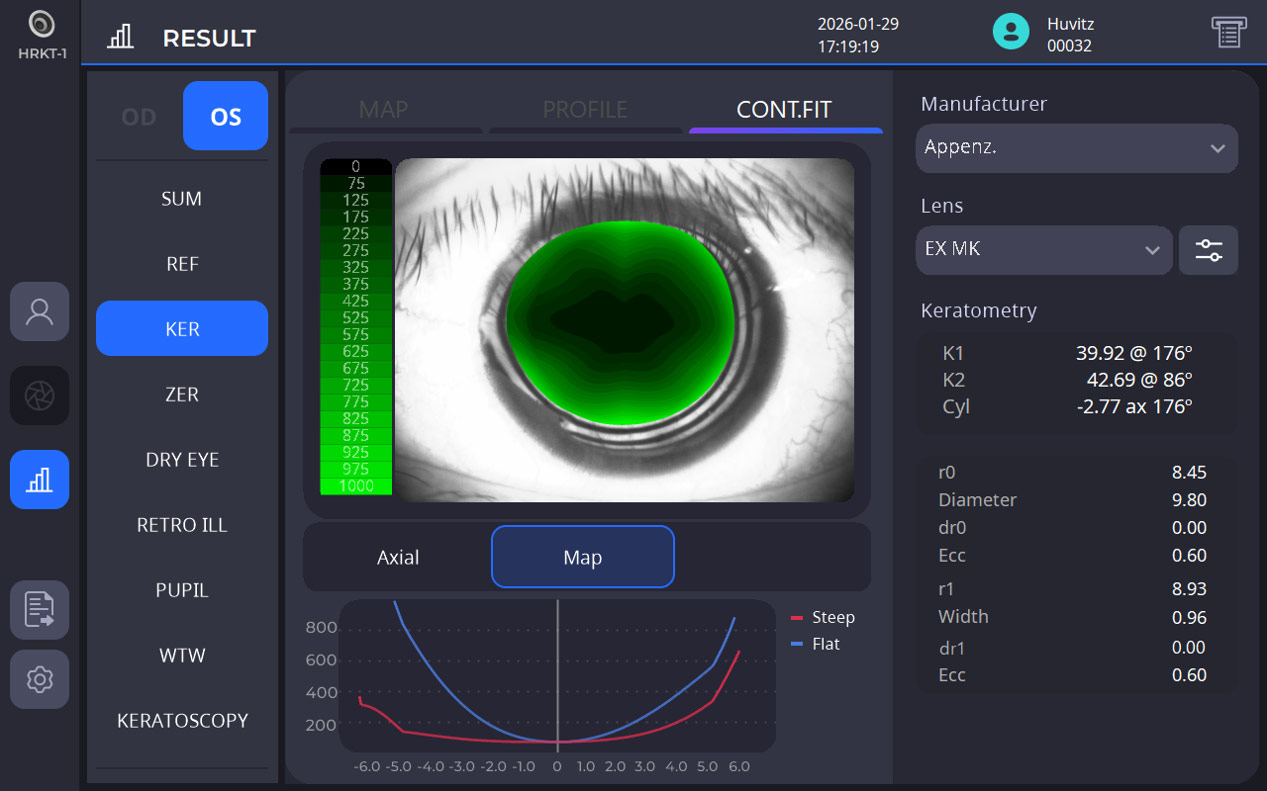Click the print icon in top bar
Screen dimensions: 1267x791
pyautogui.click(x=1228, y=32)
